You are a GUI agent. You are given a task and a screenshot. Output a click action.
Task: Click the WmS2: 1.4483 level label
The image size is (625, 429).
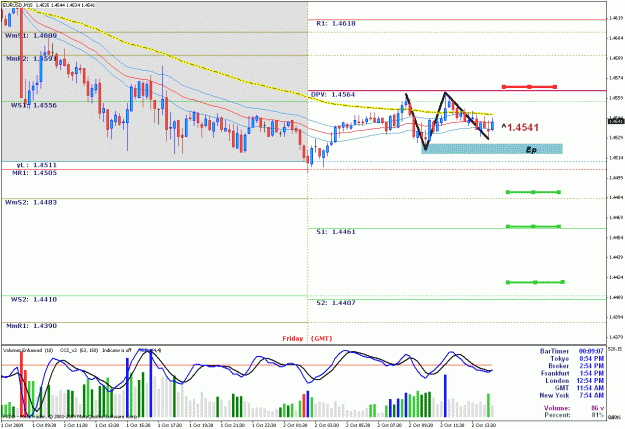click(x=31, y=203)
